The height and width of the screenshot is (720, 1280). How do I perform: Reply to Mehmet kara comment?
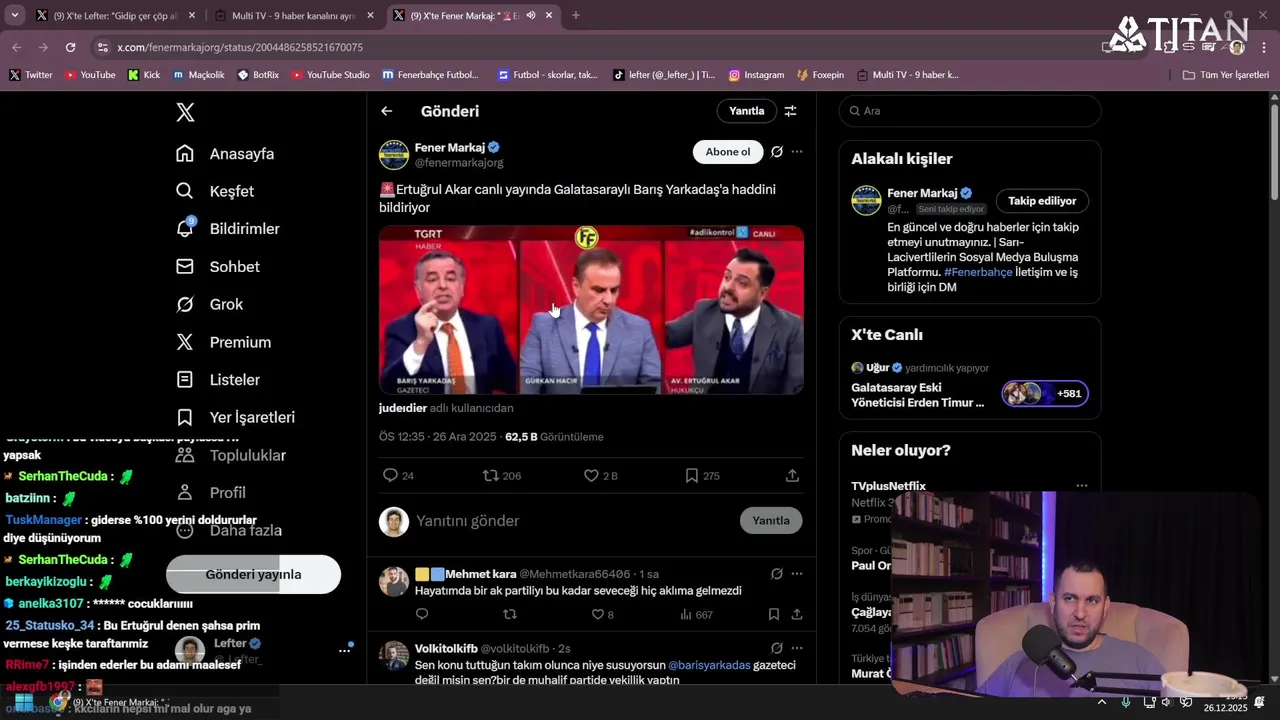pyautogui.click(x=422, y=615)
